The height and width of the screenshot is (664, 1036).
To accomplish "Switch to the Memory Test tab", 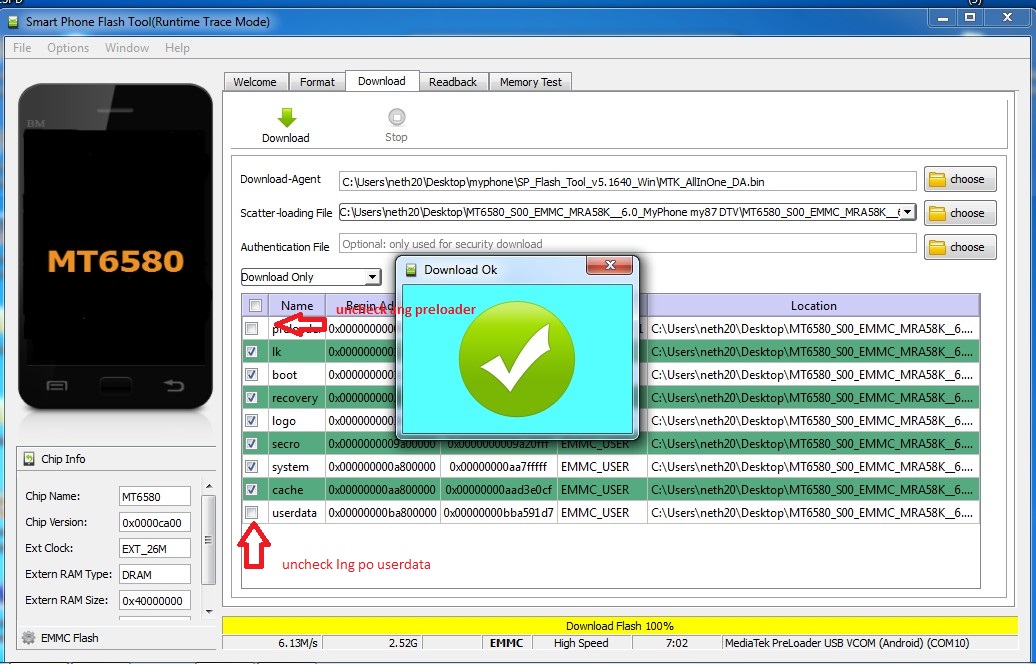I will [x=531, y=82].
